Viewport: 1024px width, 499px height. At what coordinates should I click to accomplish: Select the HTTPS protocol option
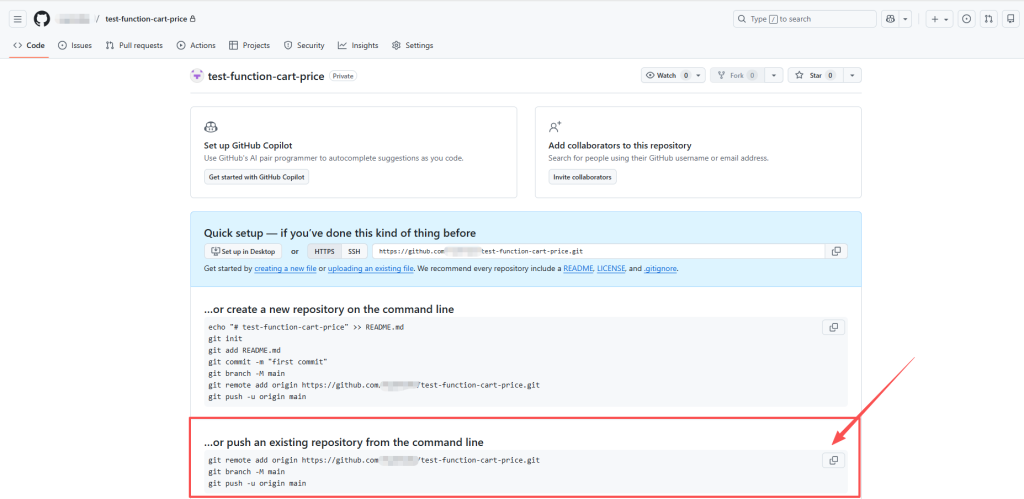[324, 251]
